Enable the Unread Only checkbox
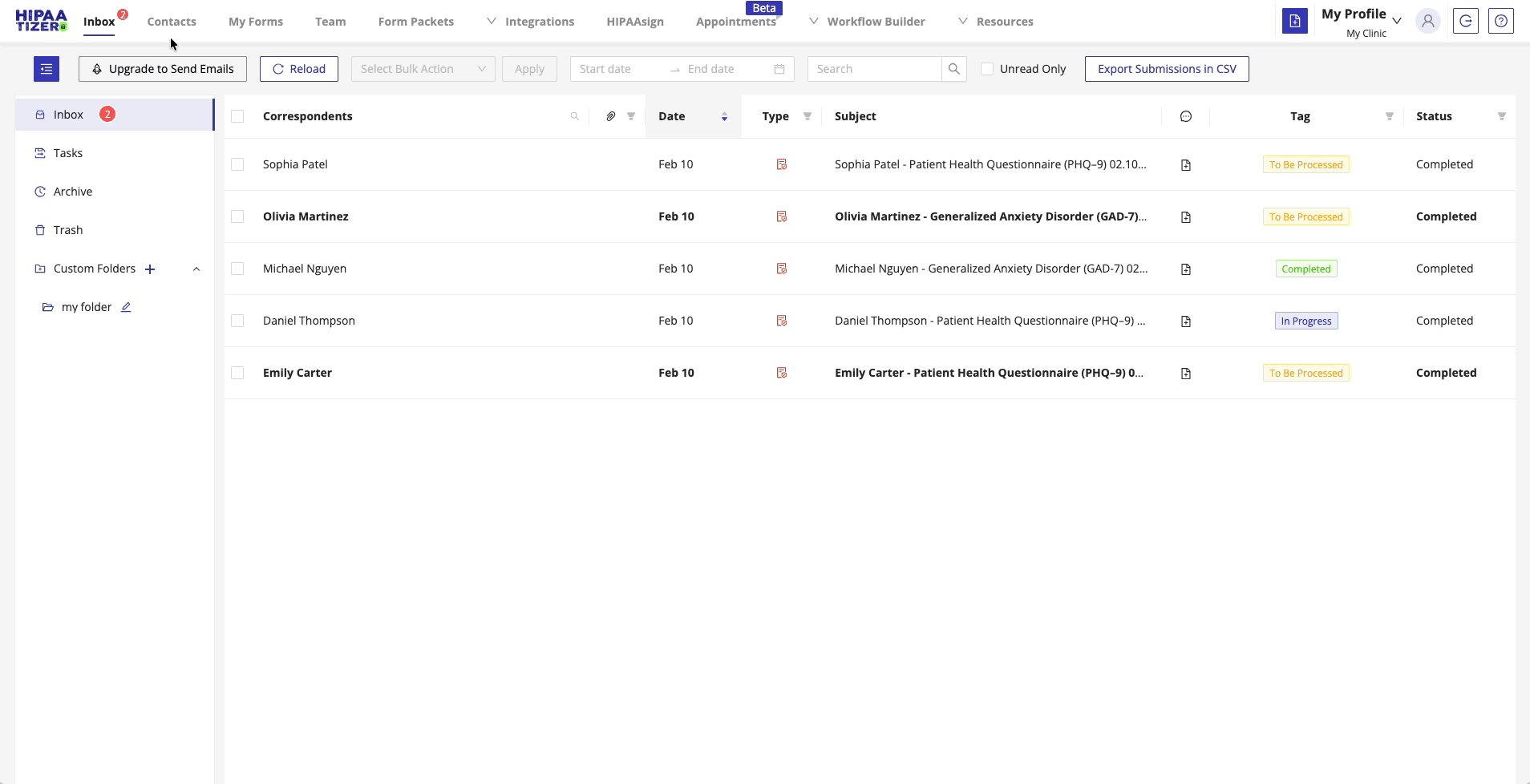 point(987,69)
